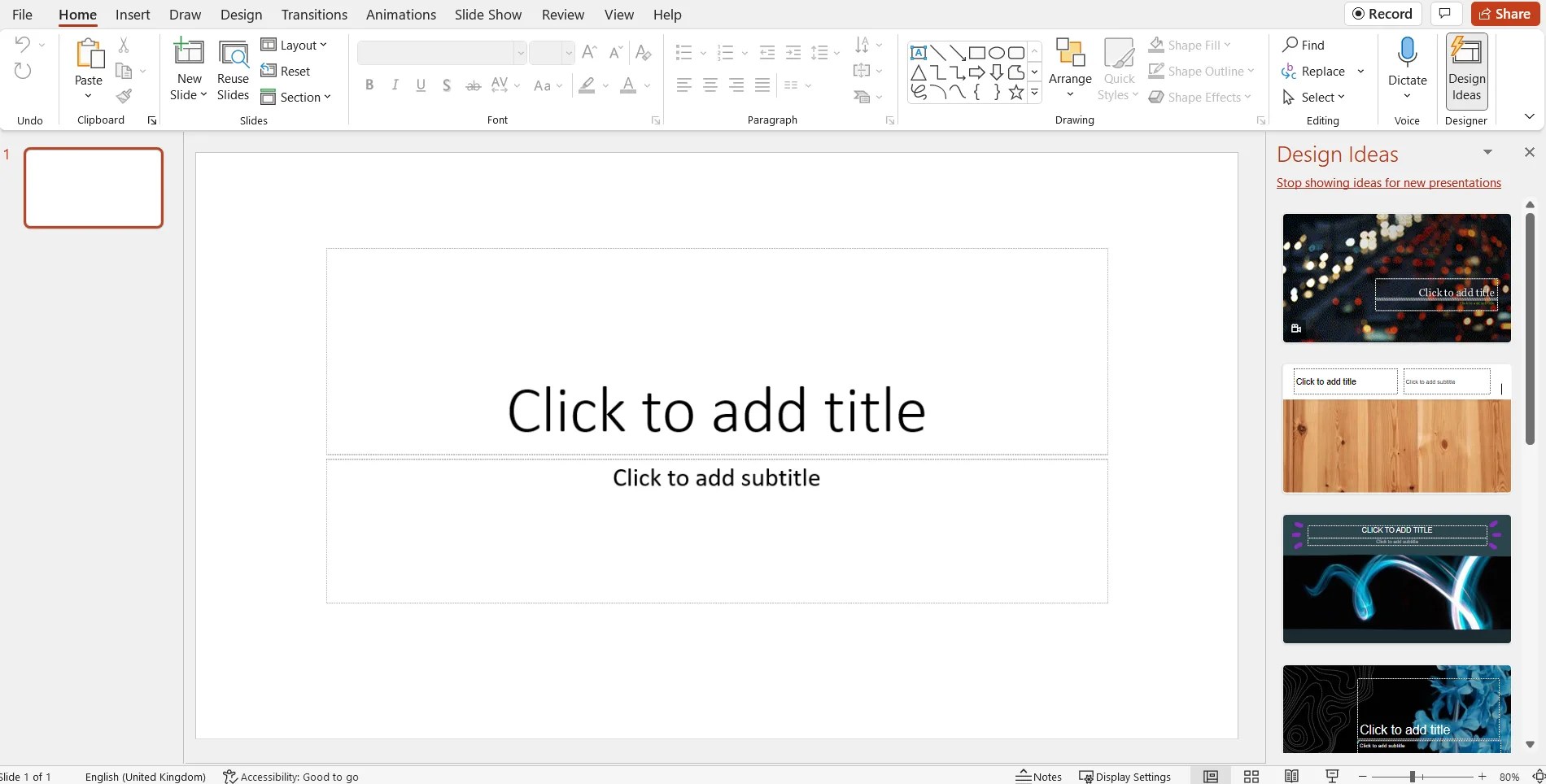
Task: Toggle numbered list
Action: pos(725,51)
